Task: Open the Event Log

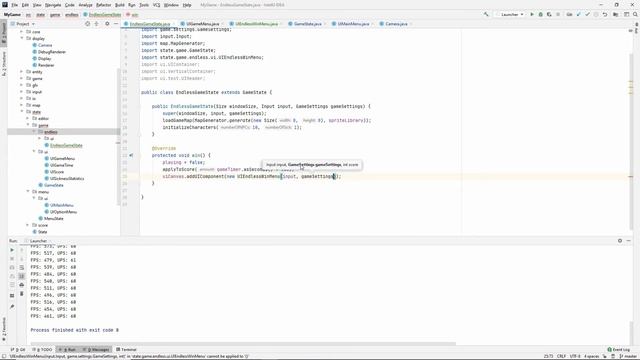Action: tap(619, 350)
